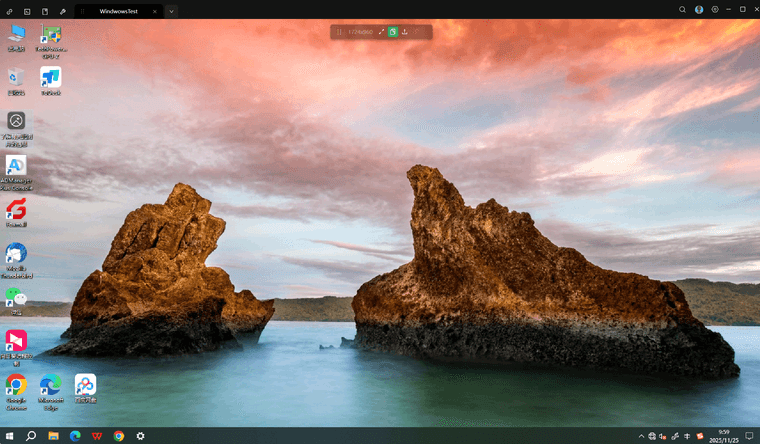Image resolution: width=760 pixels, height=444 pixels.
Task: Open Google Chrome desktop shortcut
Action: (16, 385)
